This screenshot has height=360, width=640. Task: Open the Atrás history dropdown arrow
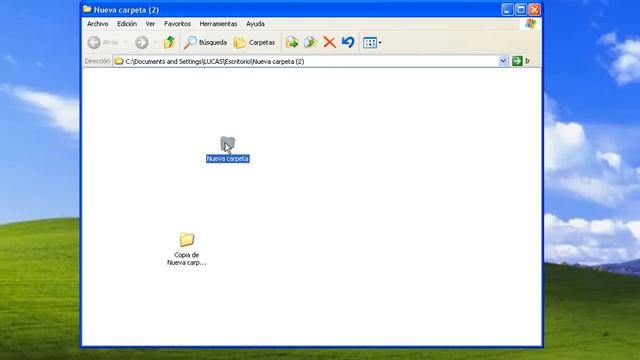[126, 42]
